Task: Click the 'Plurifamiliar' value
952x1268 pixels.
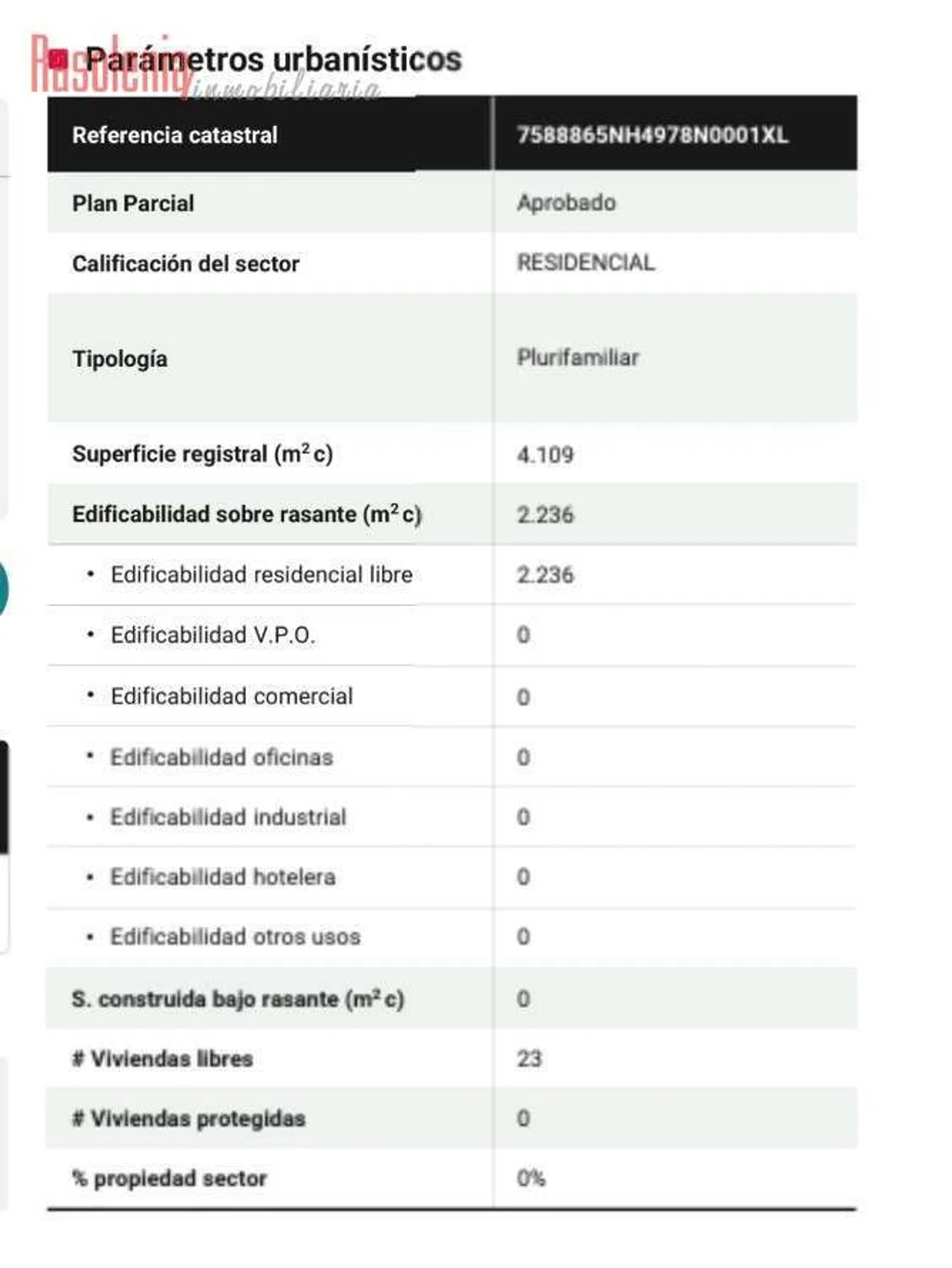Action: click(x=578, y=358)
